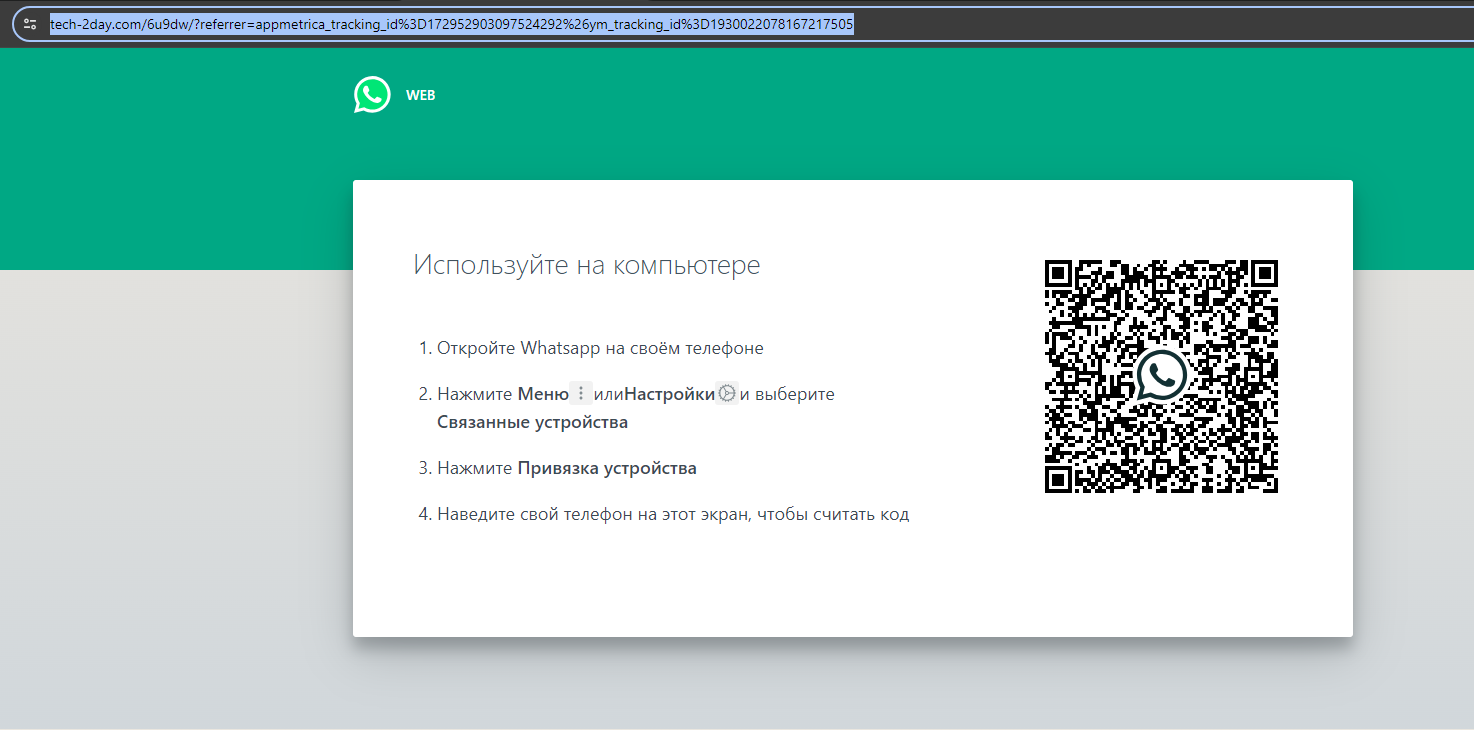Screen dimensions: 1474x730
Task: Click step 1 text Откройте Whatsapp на своём телефоне
Action: tap(600, 348)
